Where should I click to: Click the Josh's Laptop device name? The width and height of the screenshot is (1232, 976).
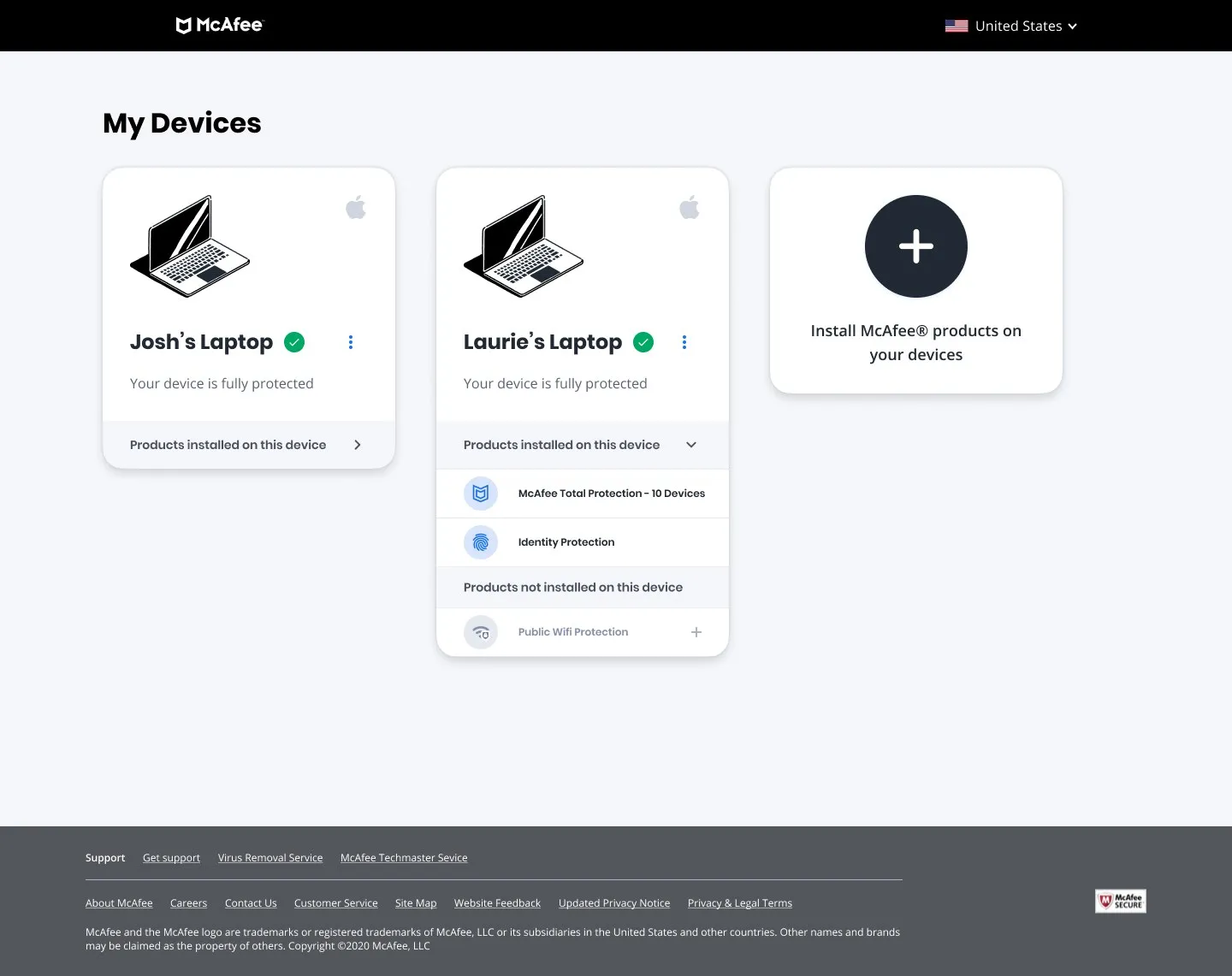[x=201, y=342]
